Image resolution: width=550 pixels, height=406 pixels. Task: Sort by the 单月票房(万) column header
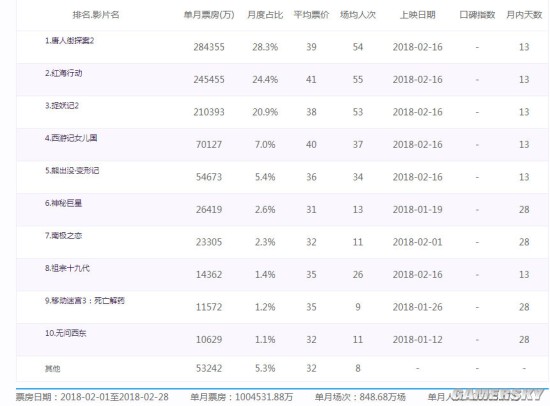point(209,15)
